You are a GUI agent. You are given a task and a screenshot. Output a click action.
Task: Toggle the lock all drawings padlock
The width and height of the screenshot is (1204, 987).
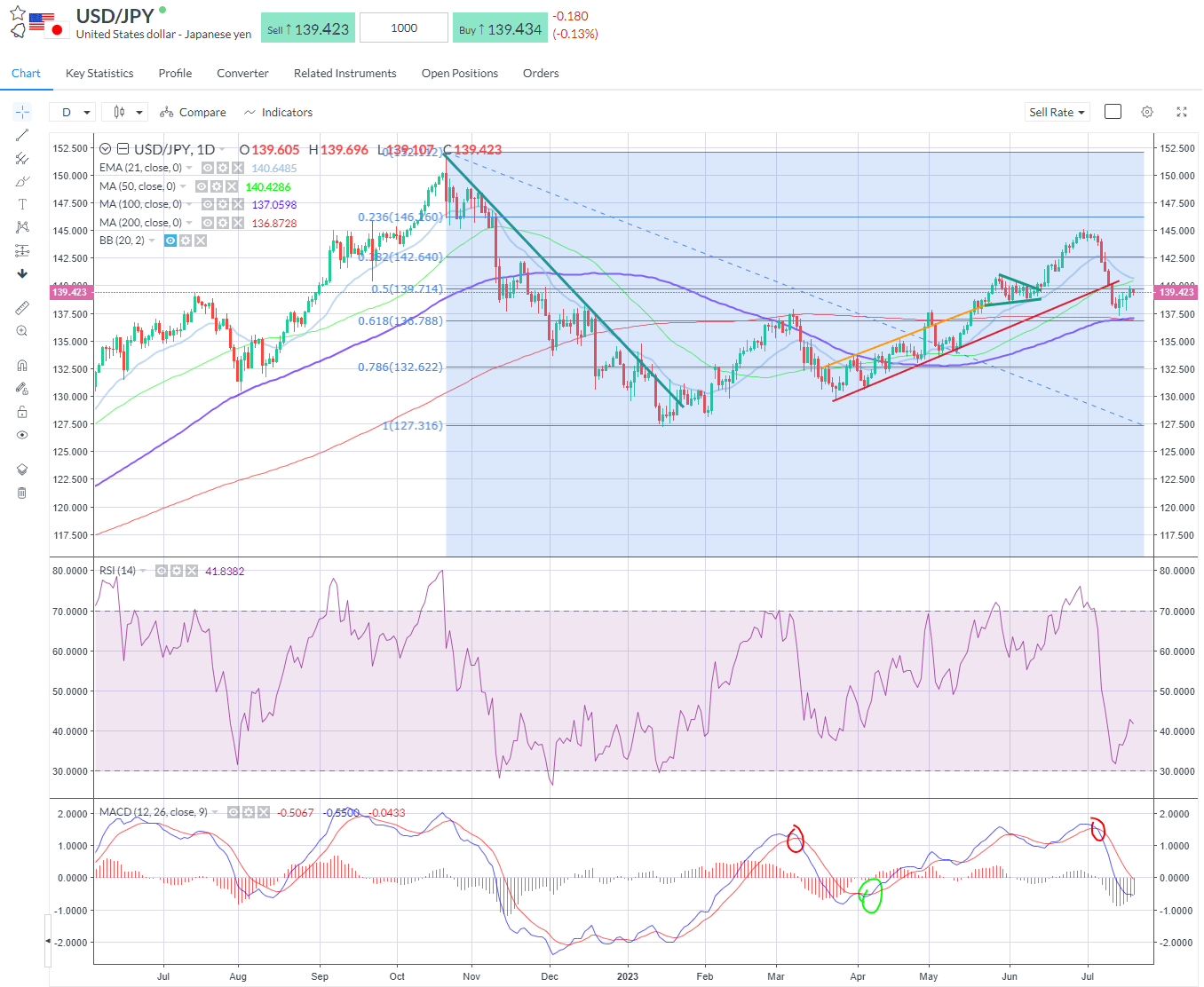pos(22,412)
